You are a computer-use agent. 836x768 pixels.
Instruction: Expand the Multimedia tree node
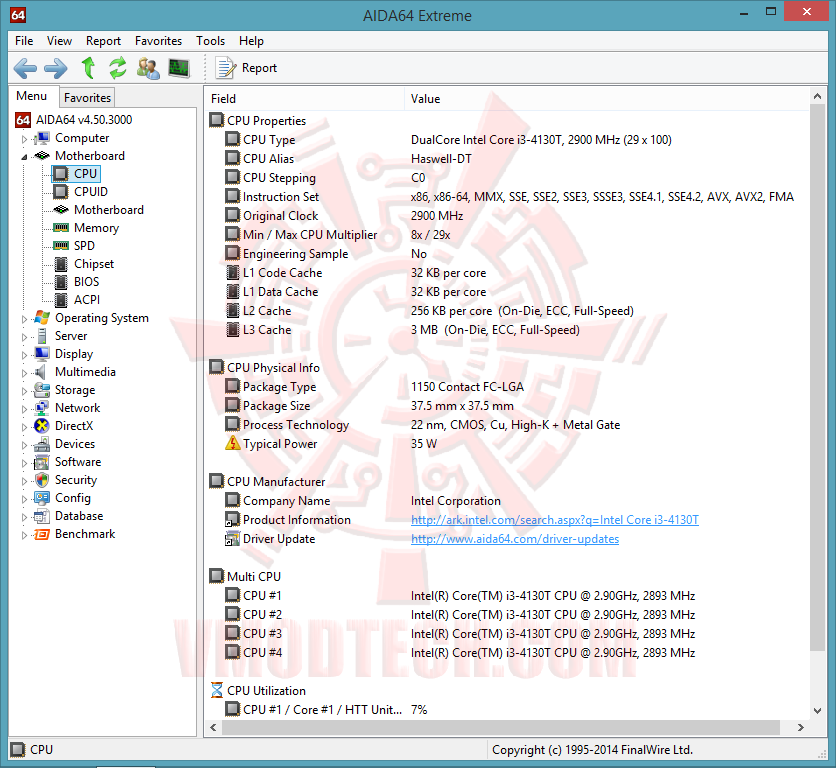[24, 373]
